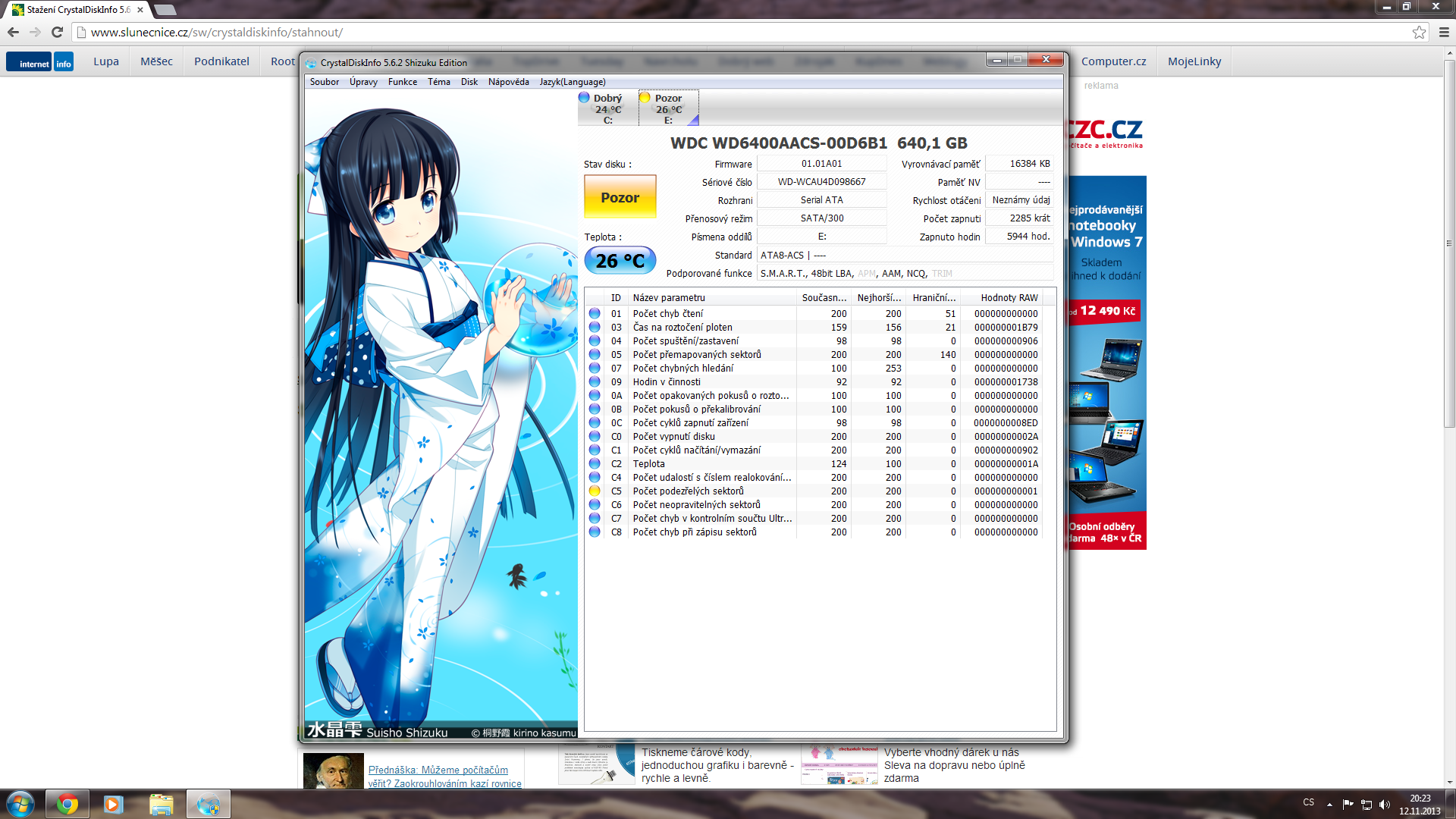The width and height of the screenshot is (1456, 819).
Task: Click the blue status orb beside Teplota row
Action: [x=595, y=463]
